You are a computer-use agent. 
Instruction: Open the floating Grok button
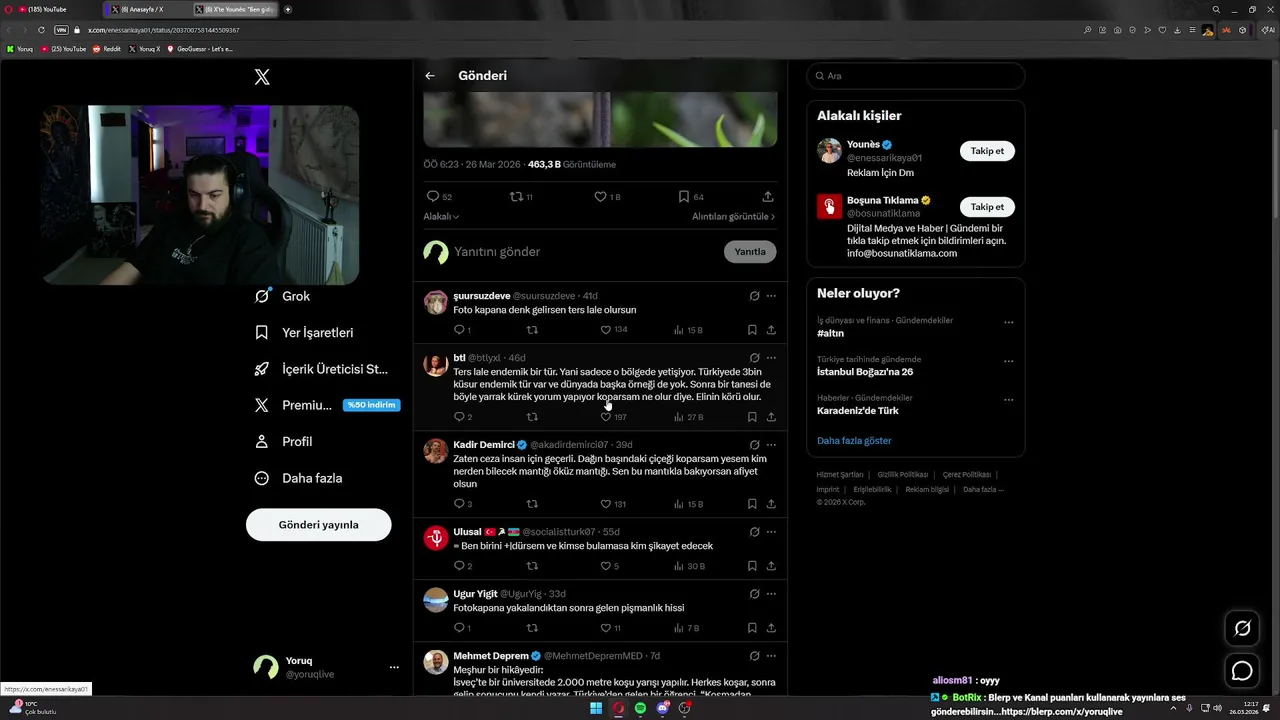(x=1242, y=628)
